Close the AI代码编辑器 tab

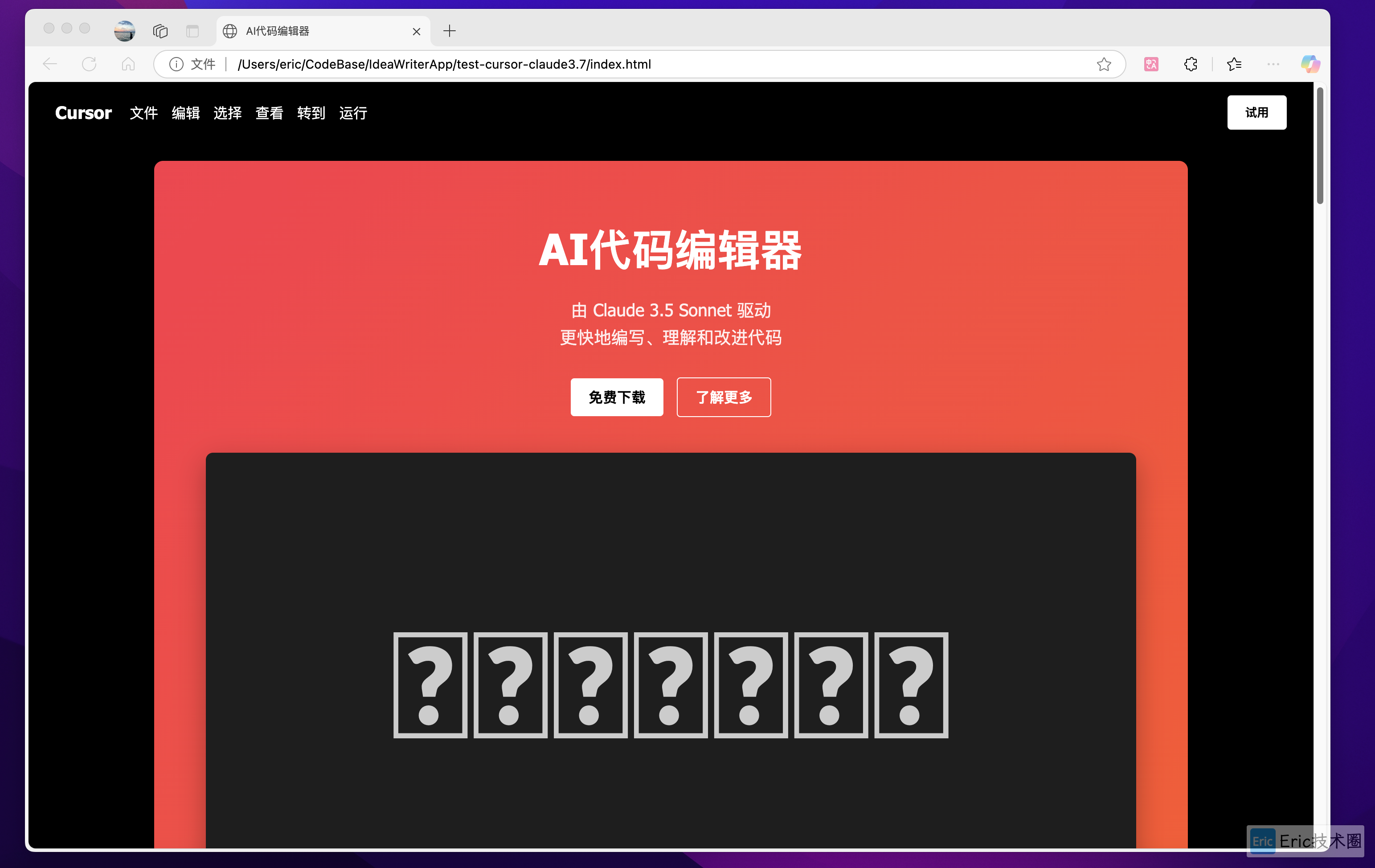417,31
